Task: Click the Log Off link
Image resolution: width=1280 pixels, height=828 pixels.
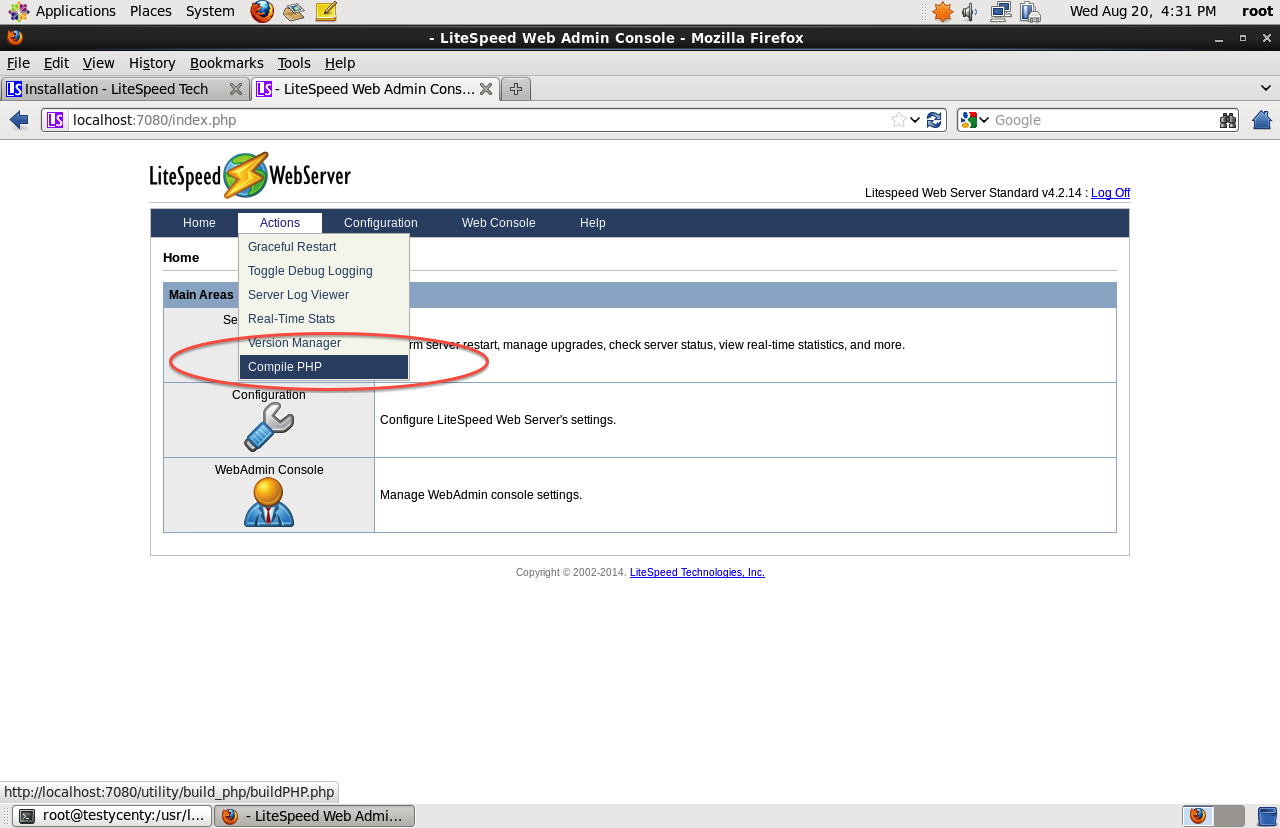Action: pyautogui.click(x=1110, y=193)
